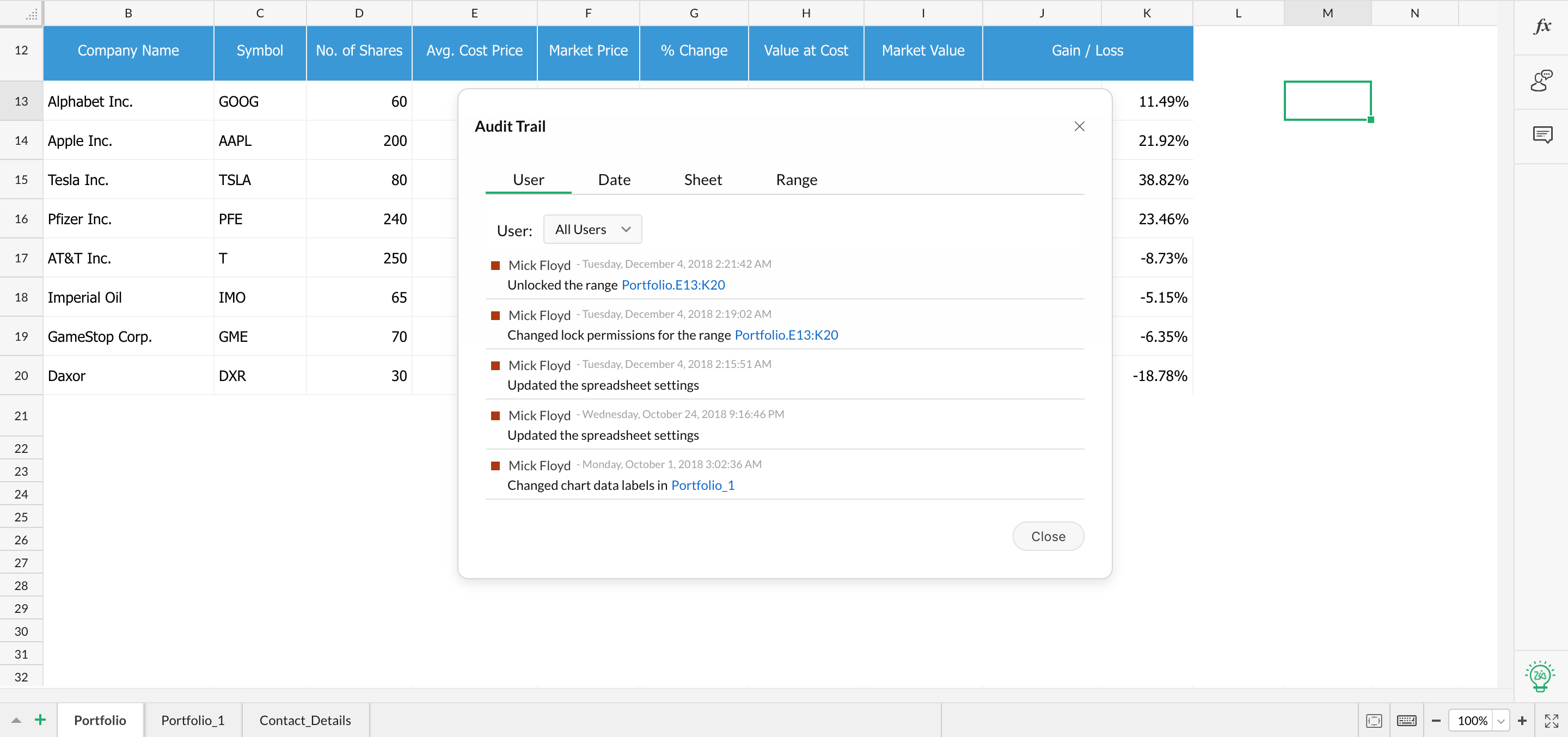The width and height of the screenshot is (1568, 737).
Task: Add a new sheet with plus icon
Action: click(40, 720)
